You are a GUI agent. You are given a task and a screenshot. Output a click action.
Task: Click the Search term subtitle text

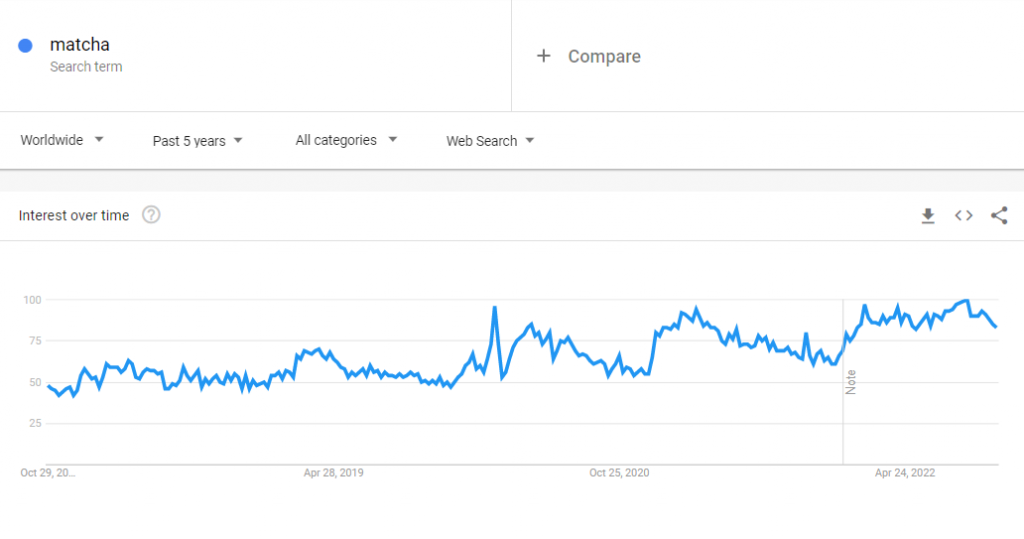coord(86,67)
